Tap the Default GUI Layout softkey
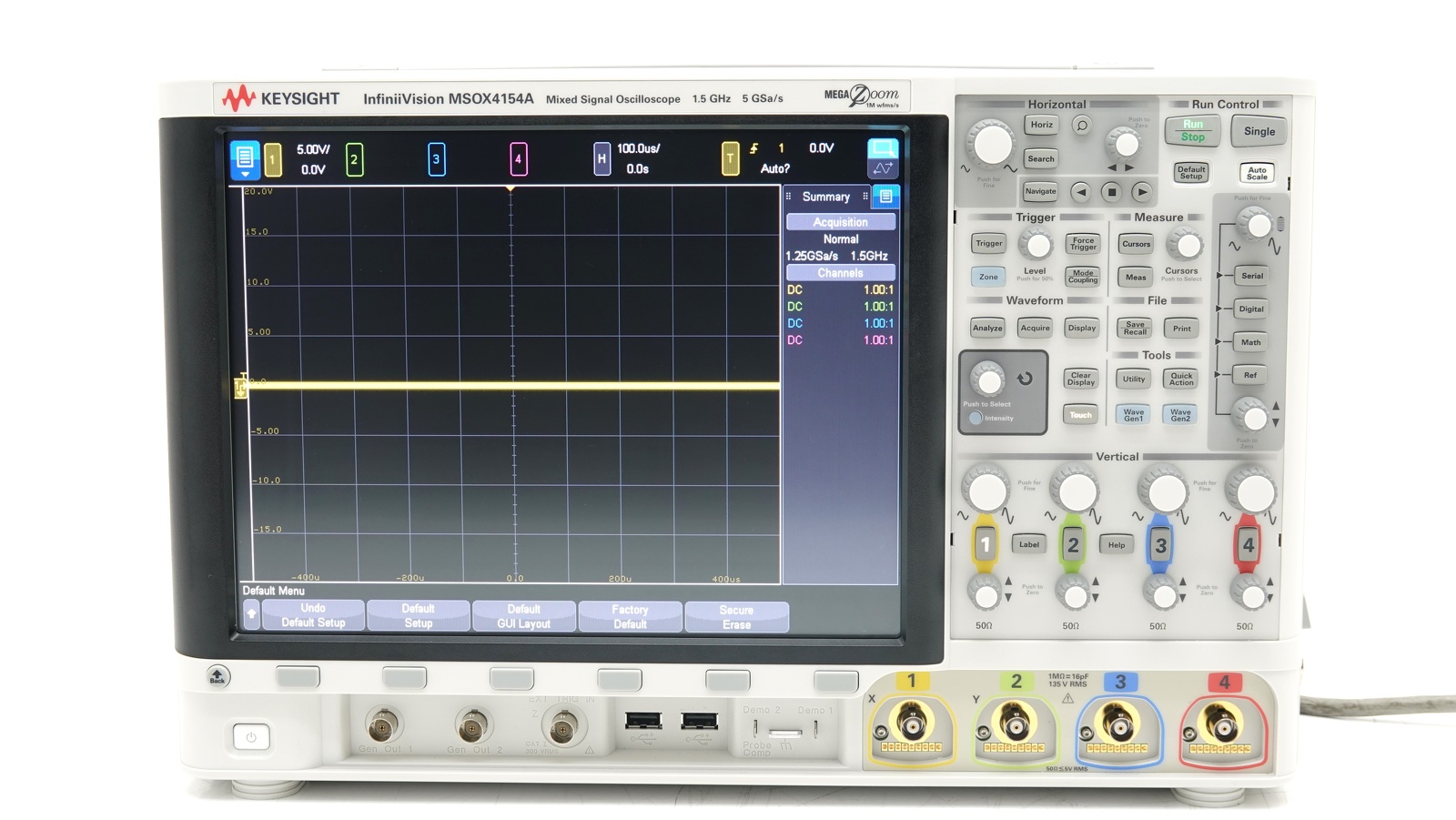The width and height of the screenshot is (1456, 820). (x=524, y=615)
